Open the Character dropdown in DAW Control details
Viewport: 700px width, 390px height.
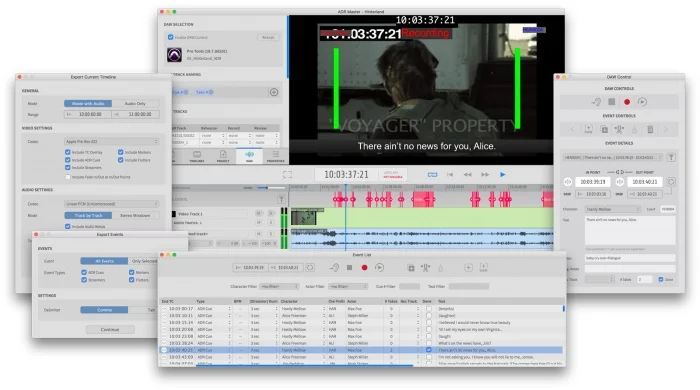[x=613, y=209]
